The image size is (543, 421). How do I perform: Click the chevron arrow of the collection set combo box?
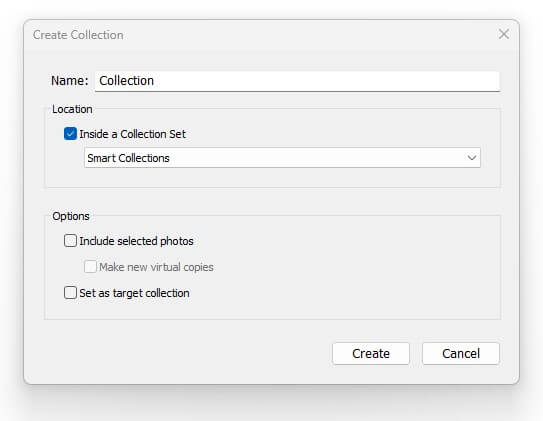click(471, 158)
